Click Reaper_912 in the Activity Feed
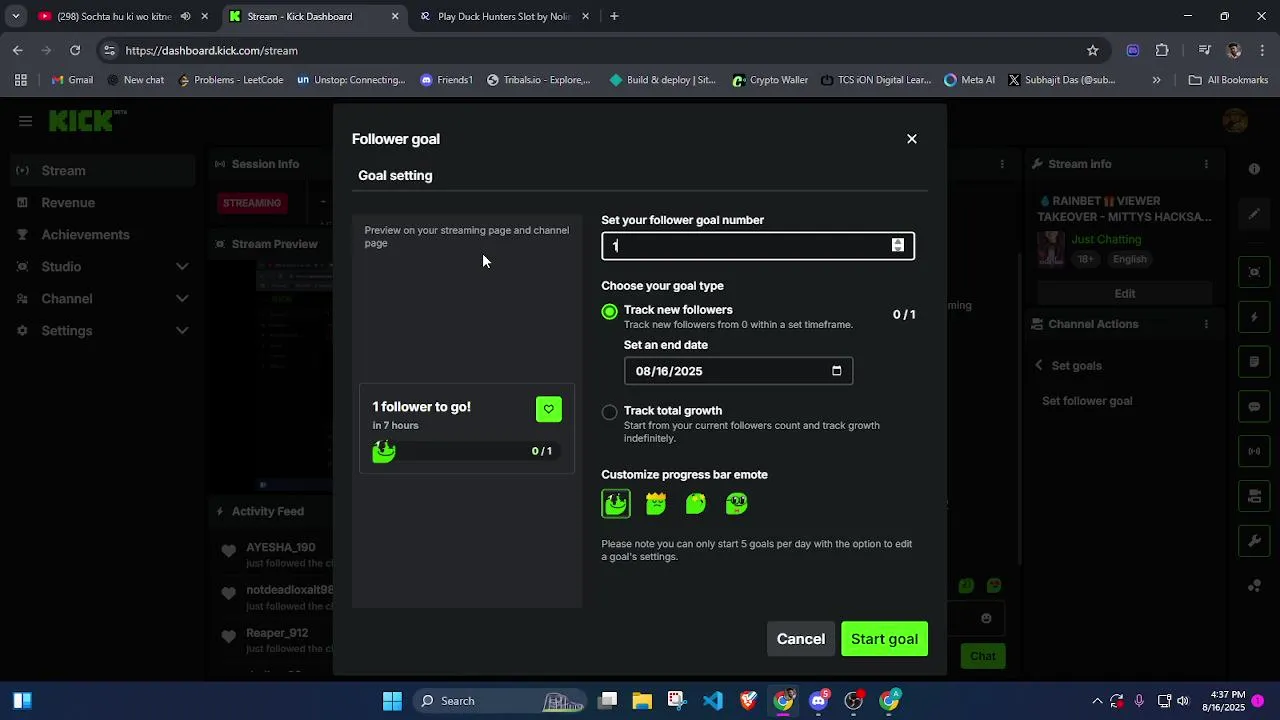This screenshot has height=720, width=1280. click(x=277, y=633)
